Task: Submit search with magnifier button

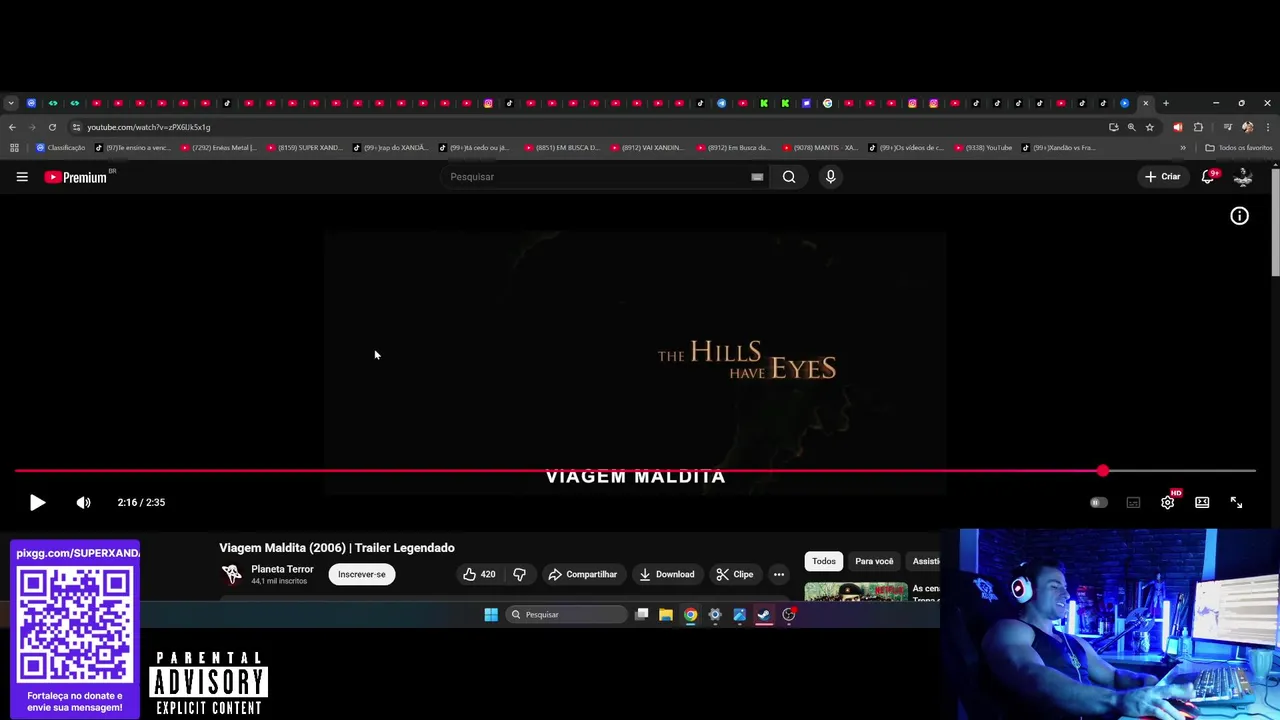Action: pyautogui.click(x=789, y=177)
